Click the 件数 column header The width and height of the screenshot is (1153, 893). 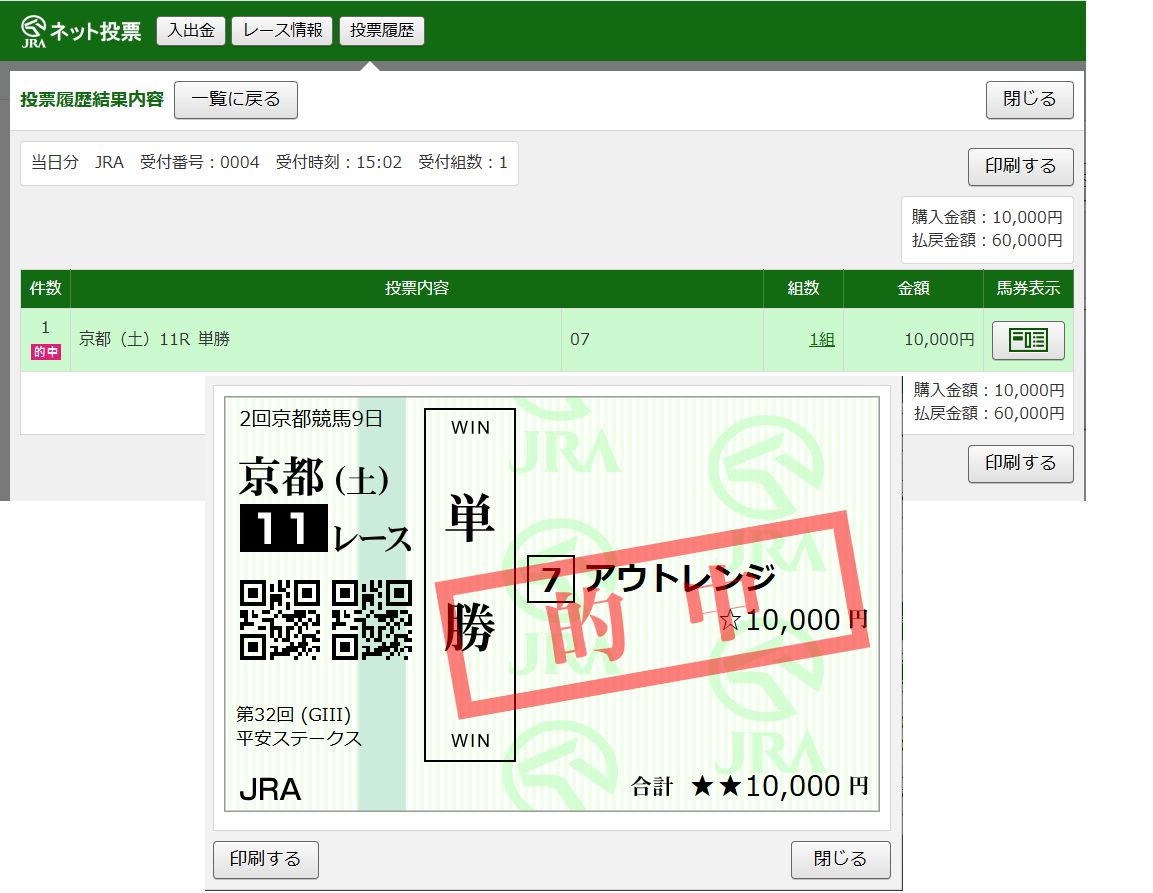click(x=46, y=288)
